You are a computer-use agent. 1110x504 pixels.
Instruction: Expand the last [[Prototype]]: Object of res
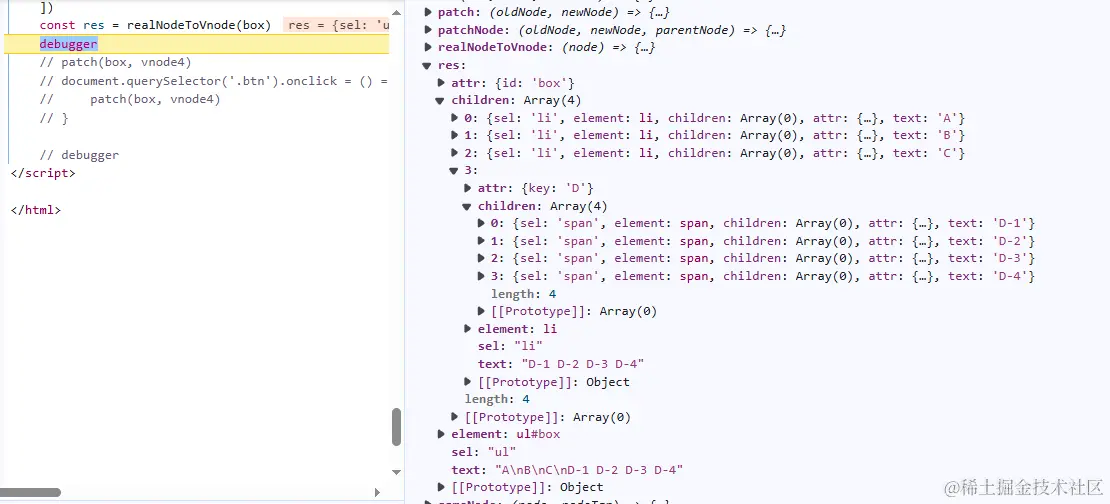pyautogui.click(x=441, y=487)
